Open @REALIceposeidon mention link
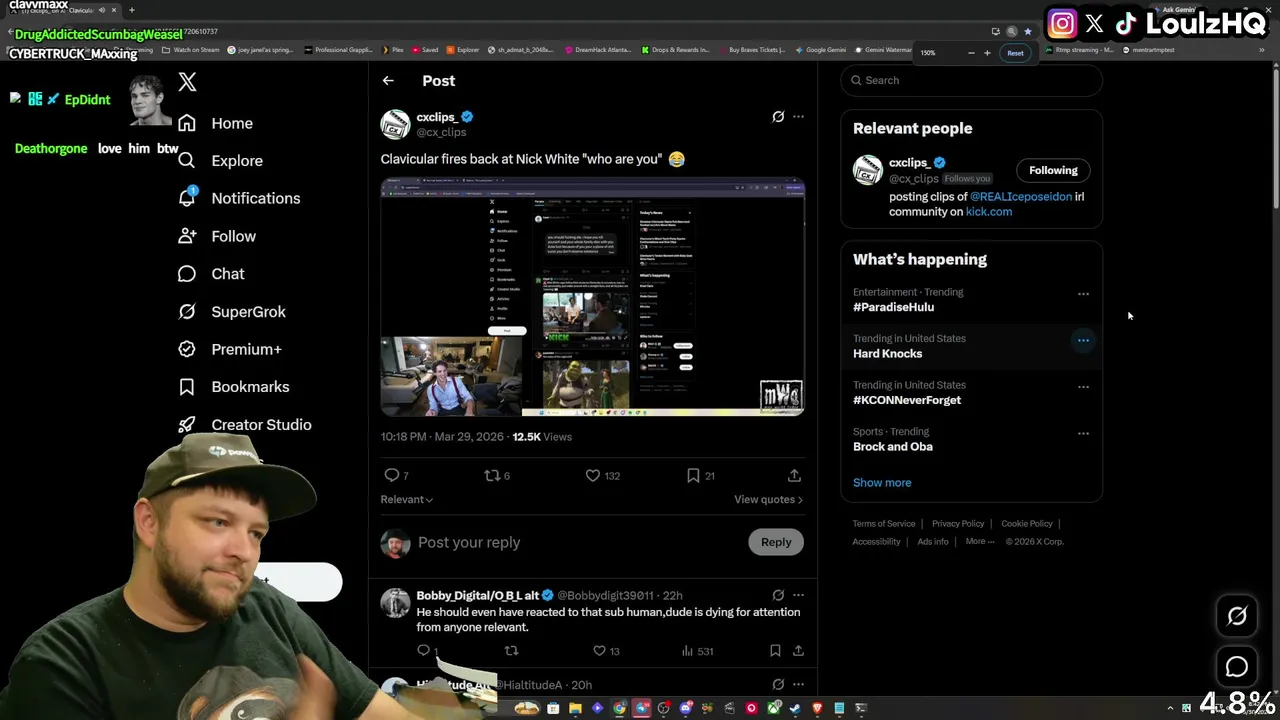 point(1021,197)
